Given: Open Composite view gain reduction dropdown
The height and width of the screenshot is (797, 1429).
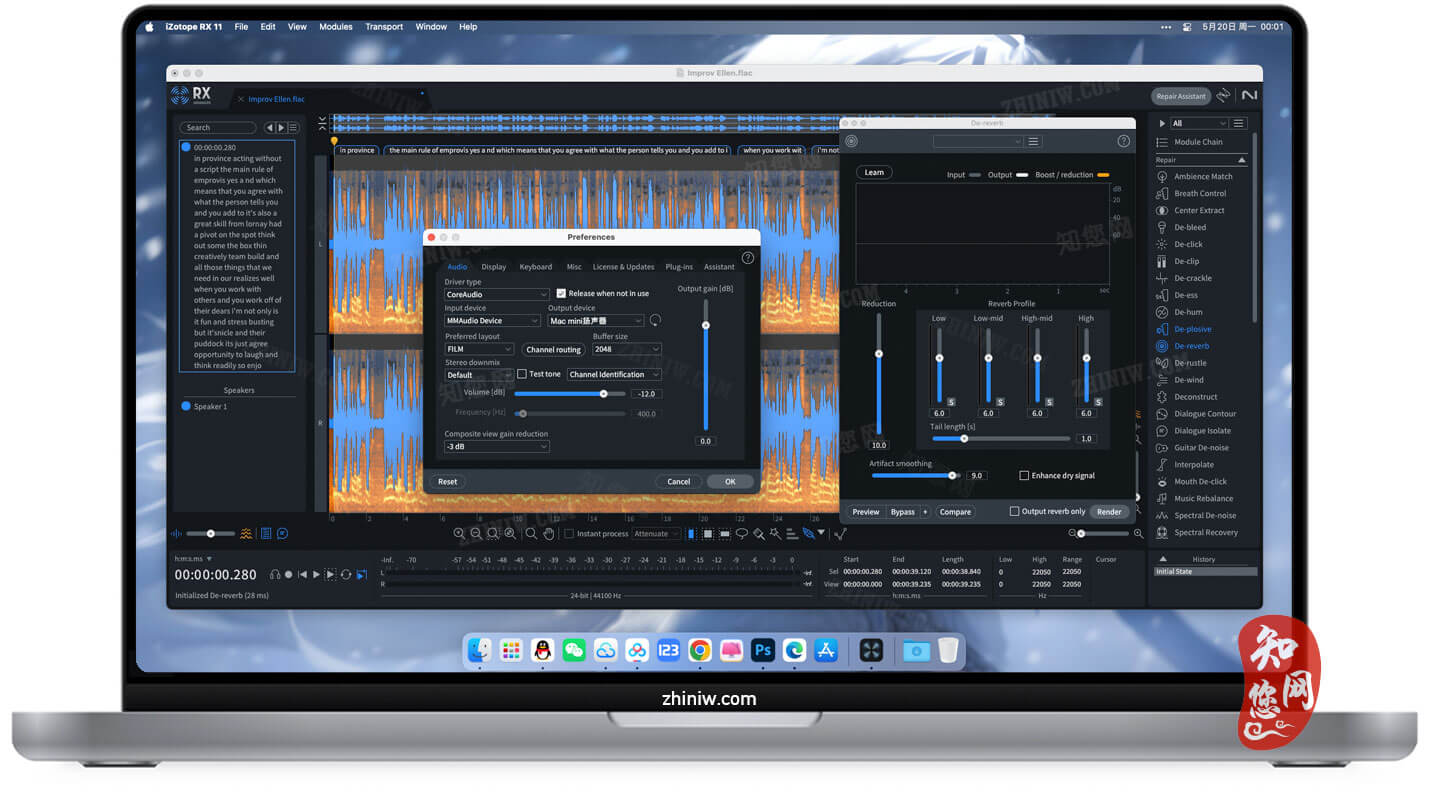Looking at the screenshot, I should click(x=497, y=447).
